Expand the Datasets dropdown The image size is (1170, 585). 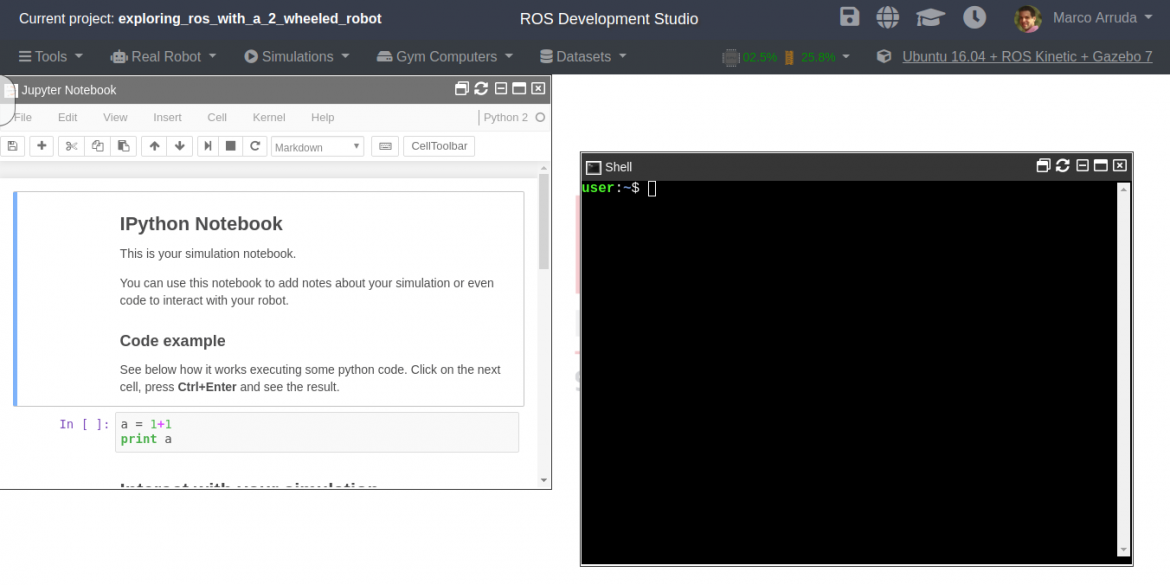[583, 57]
